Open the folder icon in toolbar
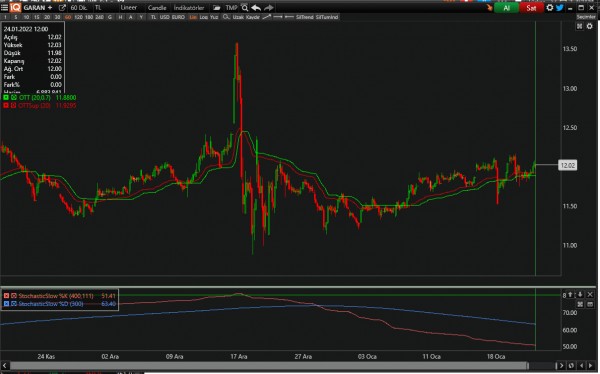Screen dimensions: 600x374 [x=217, y=8]
